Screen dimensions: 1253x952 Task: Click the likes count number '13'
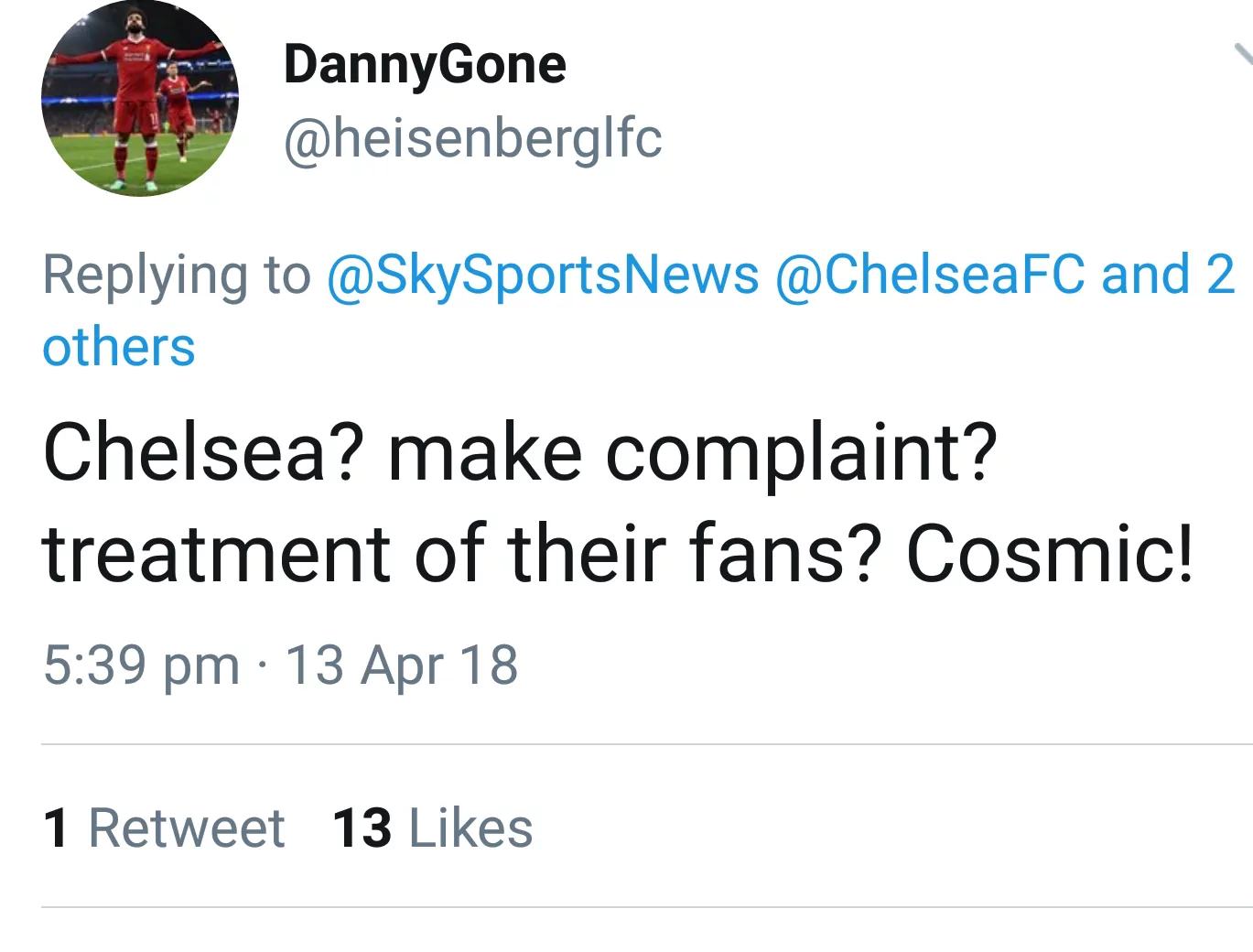[362, 827]
